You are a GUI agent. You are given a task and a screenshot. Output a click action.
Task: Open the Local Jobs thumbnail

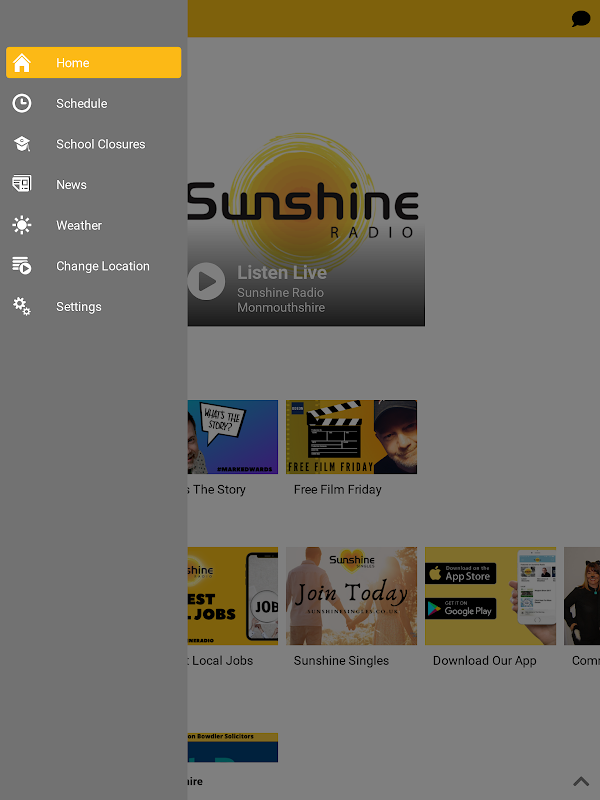(x=233, y=596)
